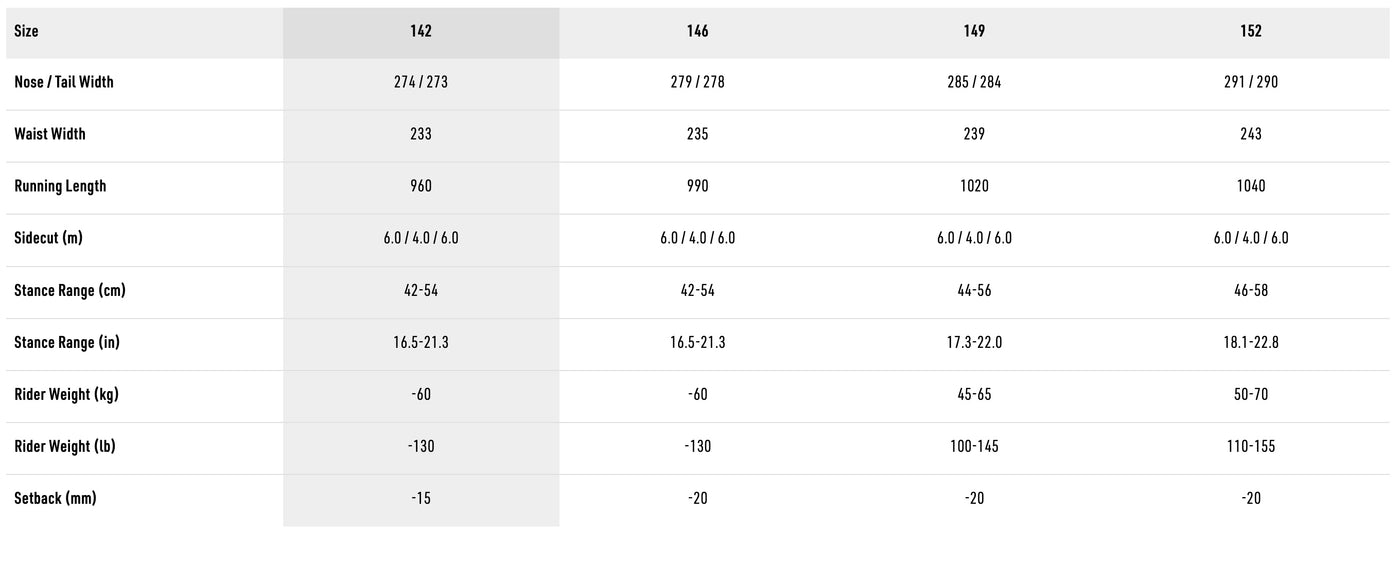Select the Sidecut (m) row label
Screen dimensions: 1400x564
48,238
